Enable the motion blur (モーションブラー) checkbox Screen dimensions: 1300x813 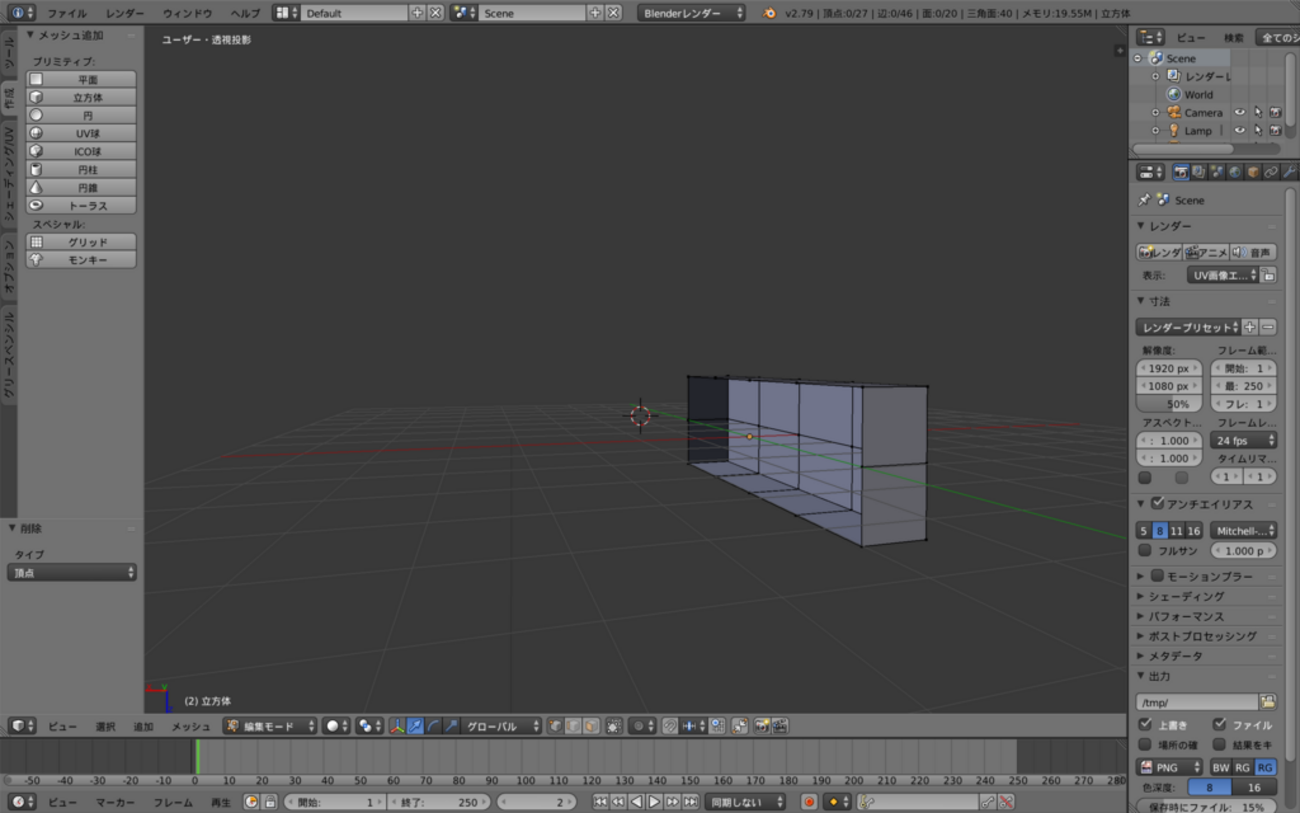(x=1157, y=576)
